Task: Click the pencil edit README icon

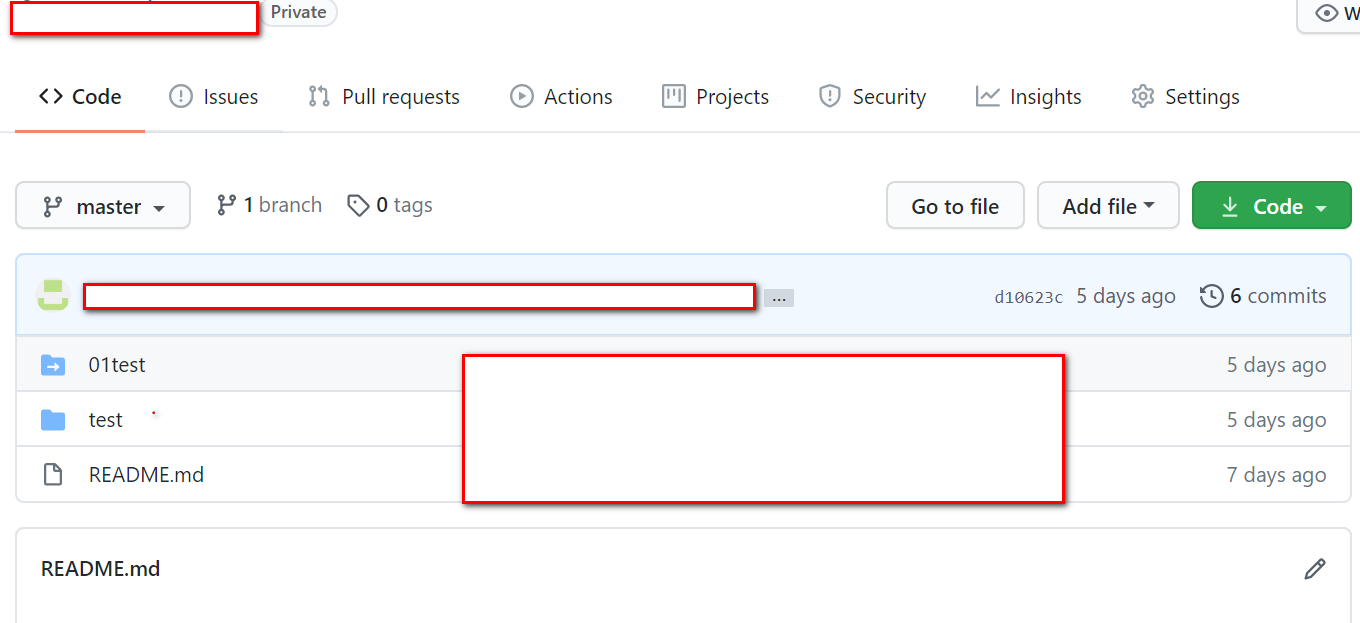Action: (x=1314, y=569)
